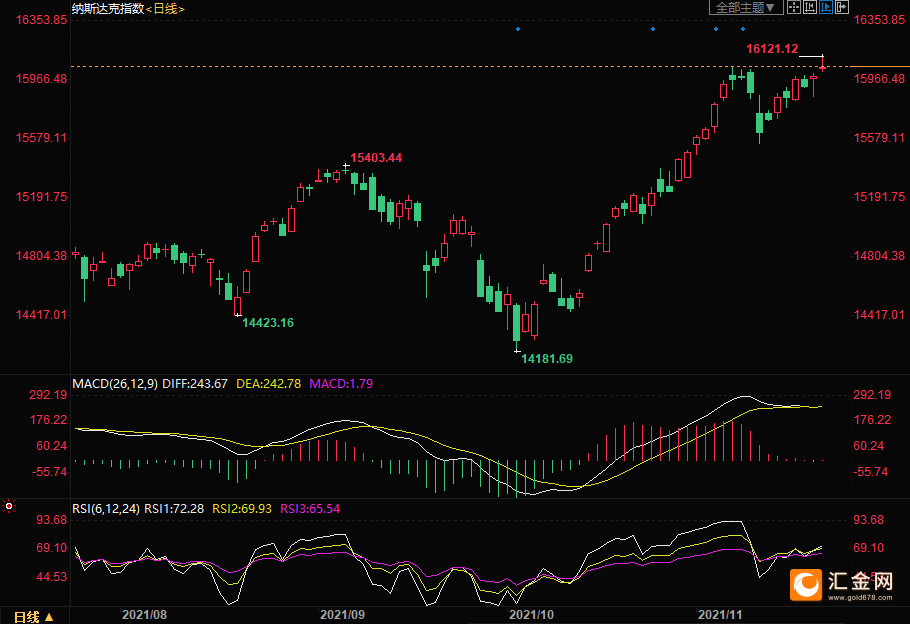Viewport: 910px width, 624px height.
Task: Click 15191.75 on the left price axis
Action: coord(41,197)
